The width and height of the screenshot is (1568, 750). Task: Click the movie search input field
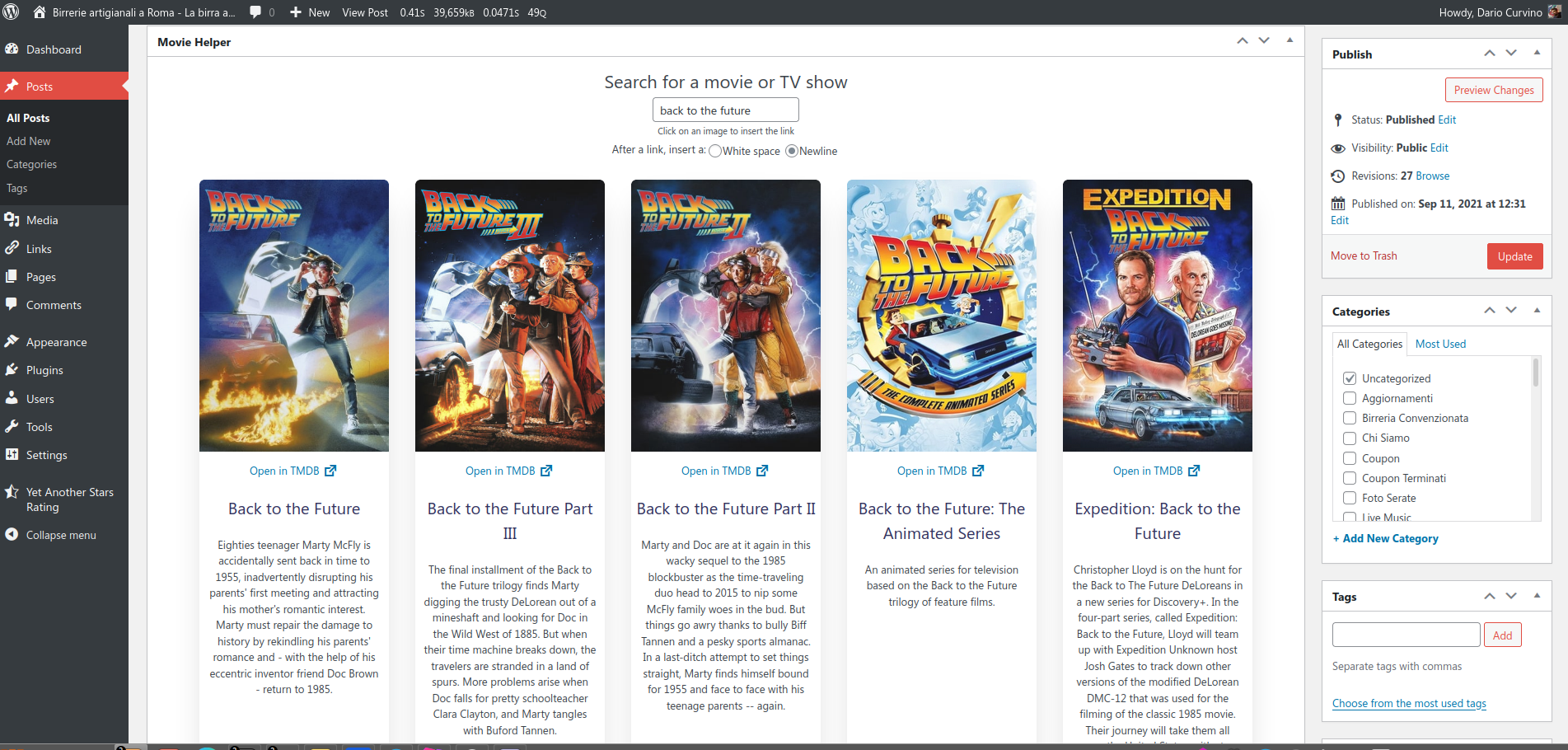[726, 110]
